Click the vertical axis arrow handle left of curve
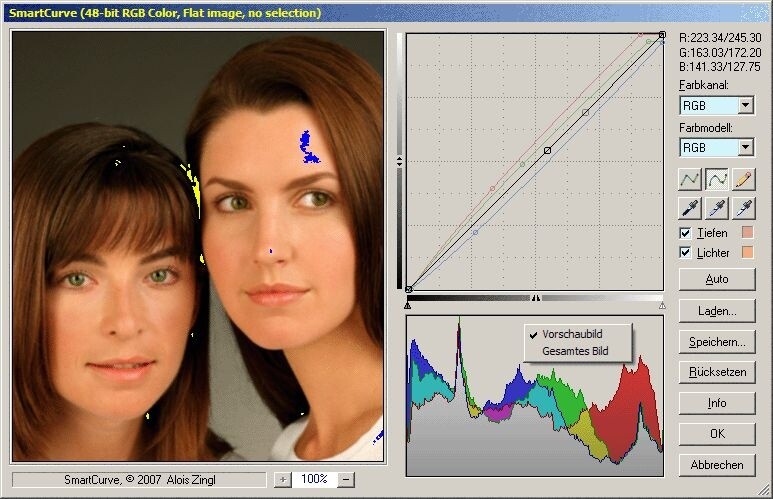 click(399, 161)
